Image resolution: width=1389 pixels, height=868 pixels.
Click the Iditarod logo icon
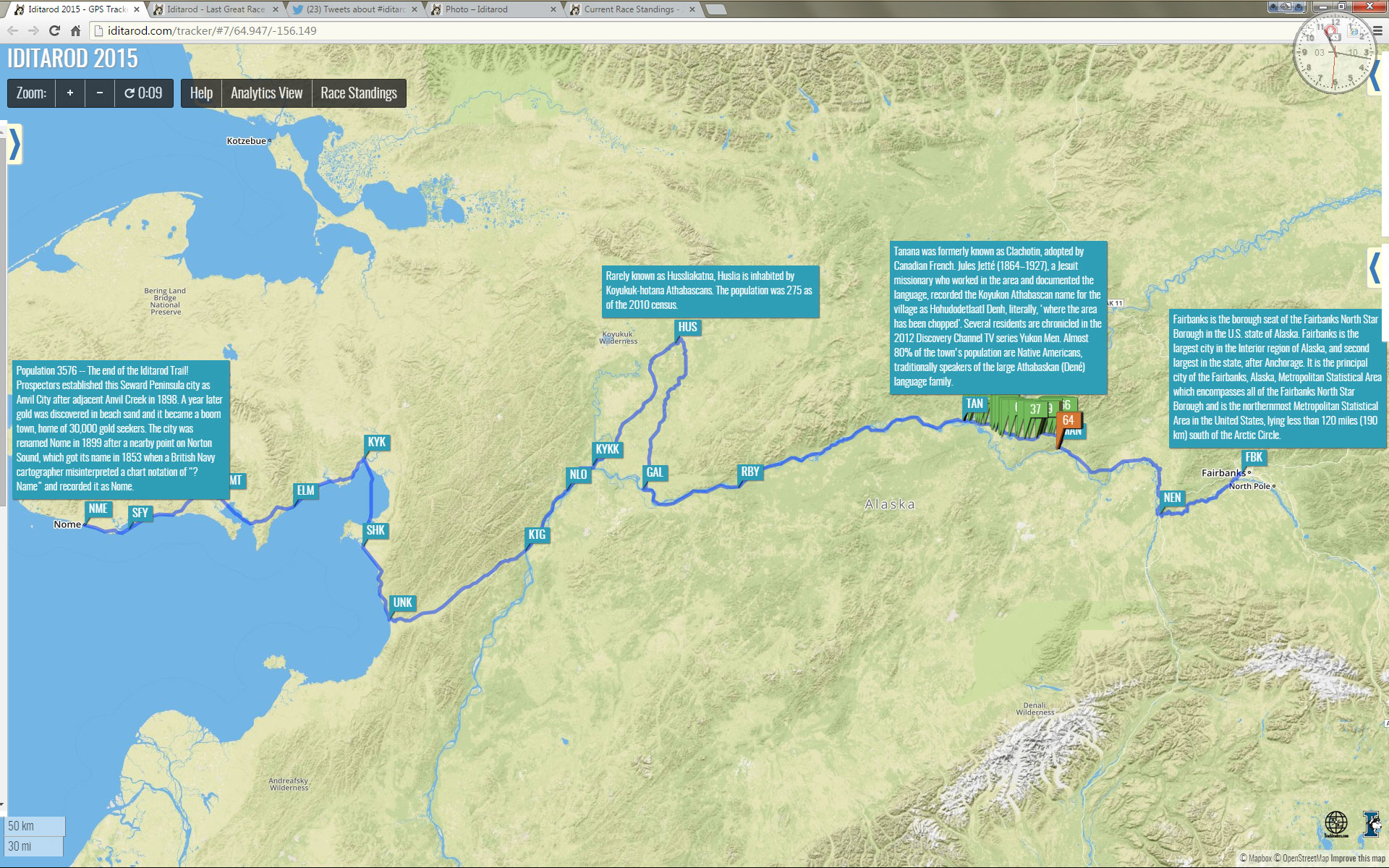pyautogui.click(x=1372, y=824)
